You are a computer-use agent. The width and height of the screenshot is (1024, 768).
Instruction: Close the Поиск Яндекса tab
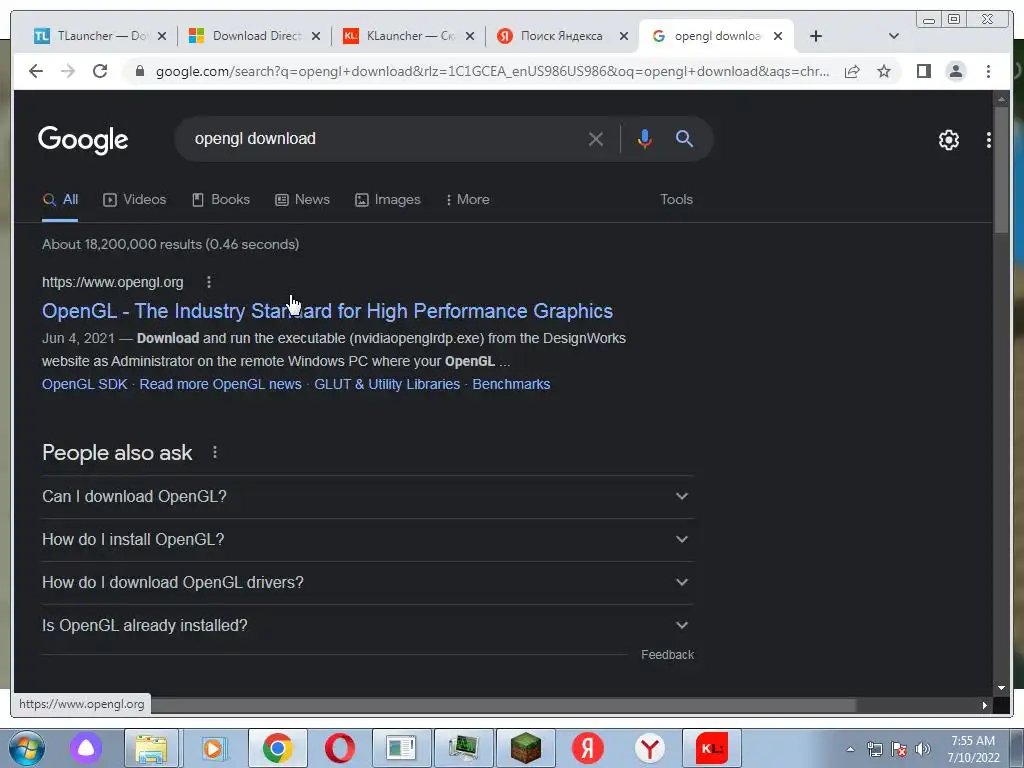624,36
